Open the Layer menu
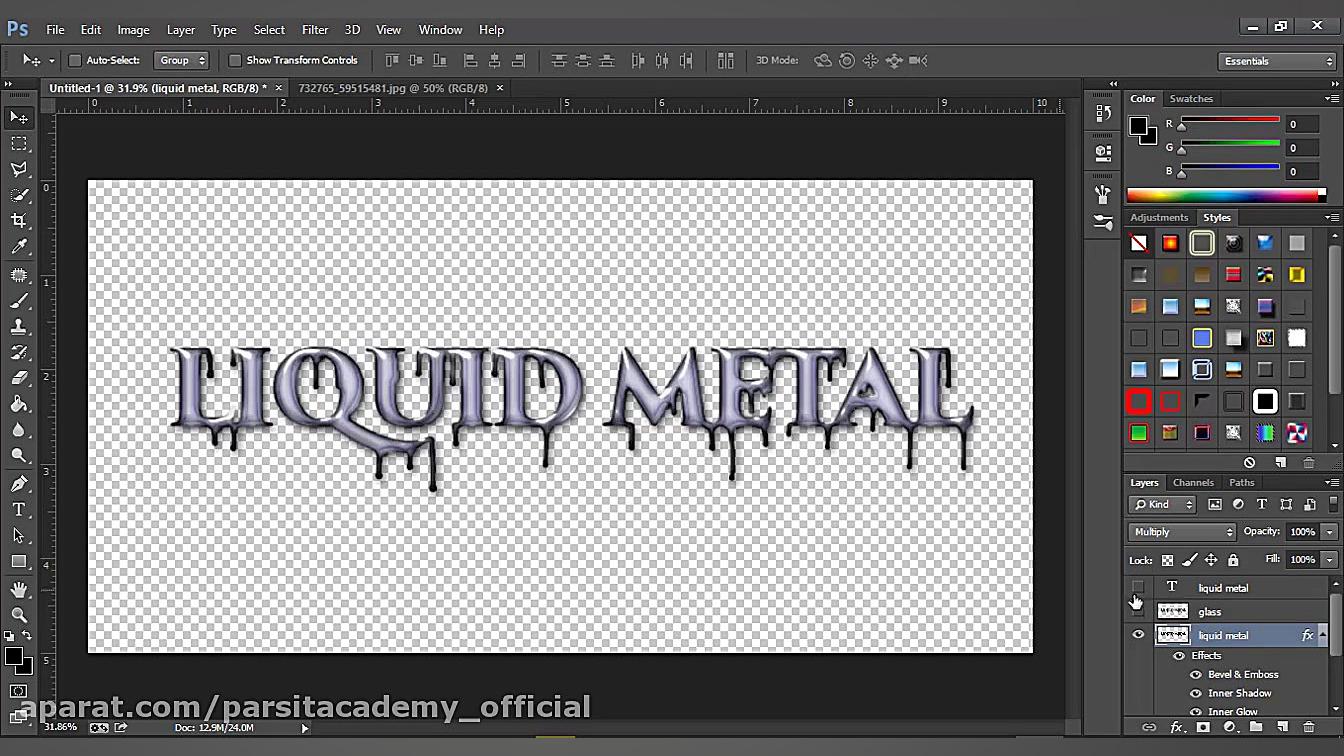The image size is (1344, 756). [181, 30]
